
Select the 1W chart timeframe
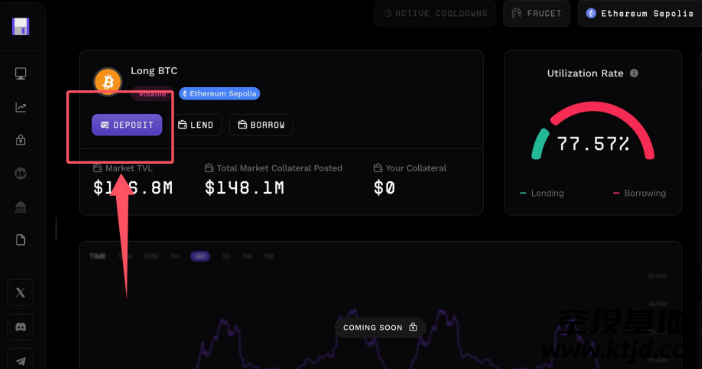tap(247, 256)
